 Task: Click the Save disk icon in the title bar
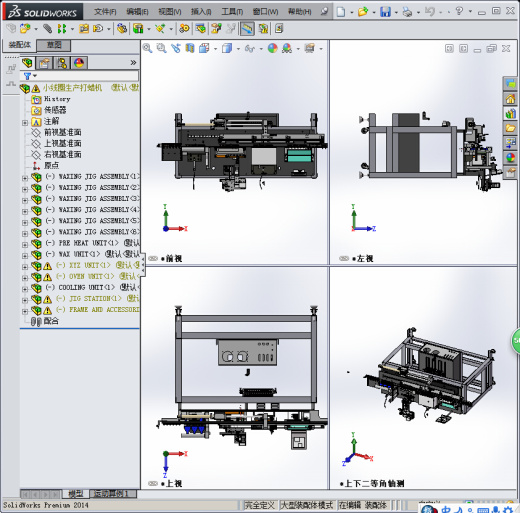coord(385,12)
